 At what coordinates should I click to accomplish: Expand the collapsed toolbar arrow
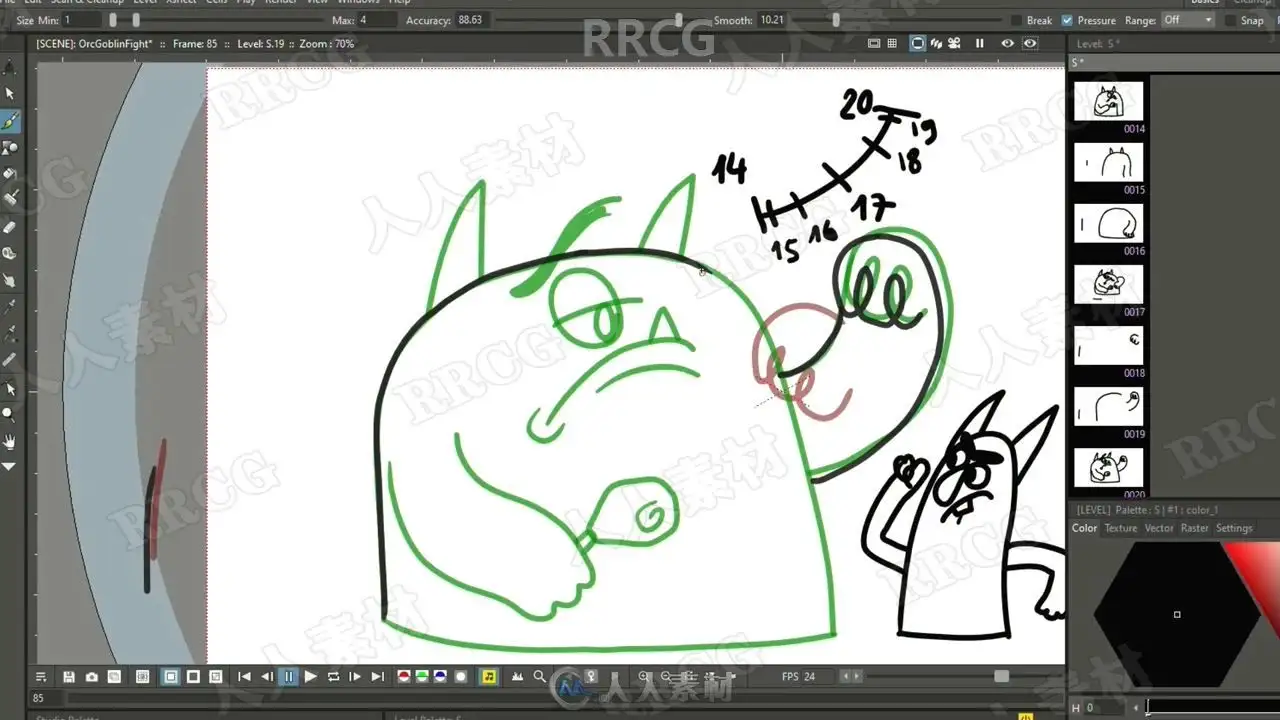tap(10, 466)
